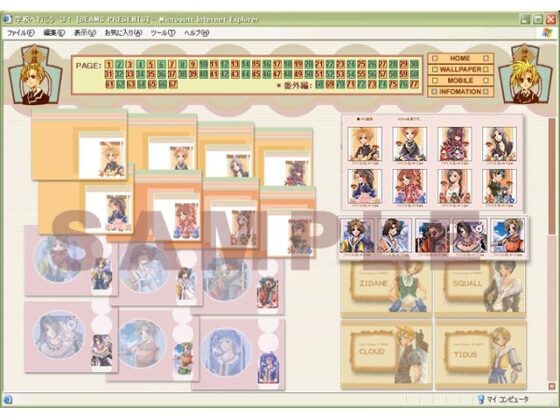Go to page 45

[x=256, y=75]
